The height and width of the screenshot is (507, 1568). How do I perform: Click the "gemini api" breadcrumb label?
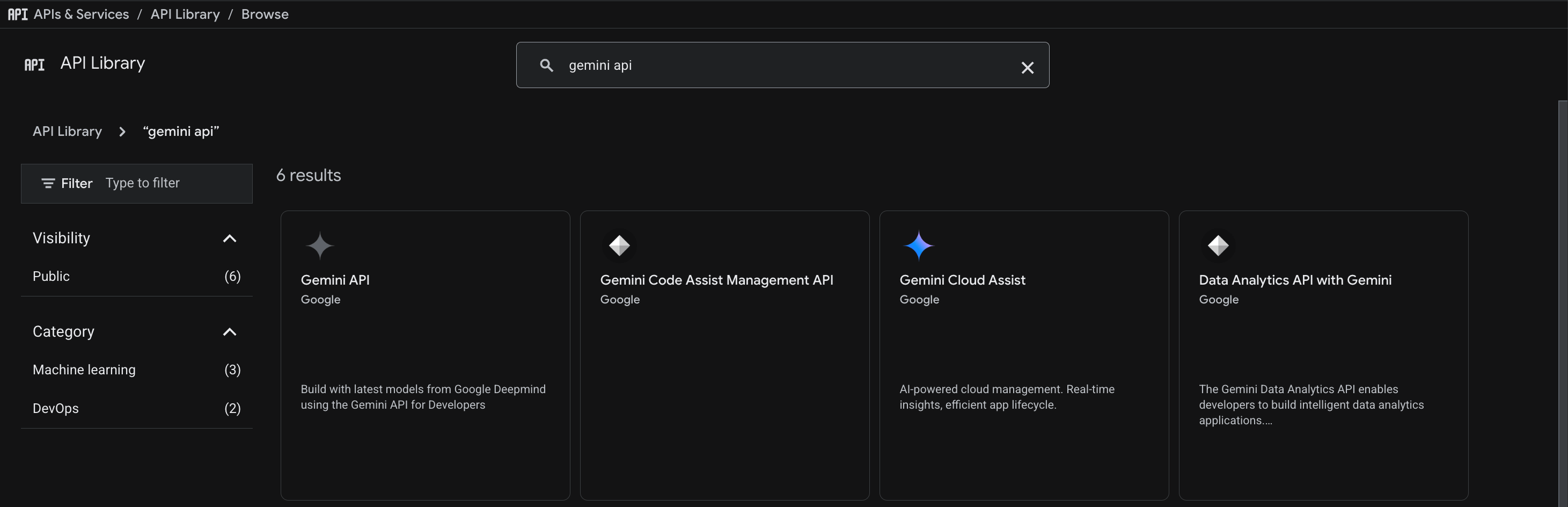pos(181,132)
